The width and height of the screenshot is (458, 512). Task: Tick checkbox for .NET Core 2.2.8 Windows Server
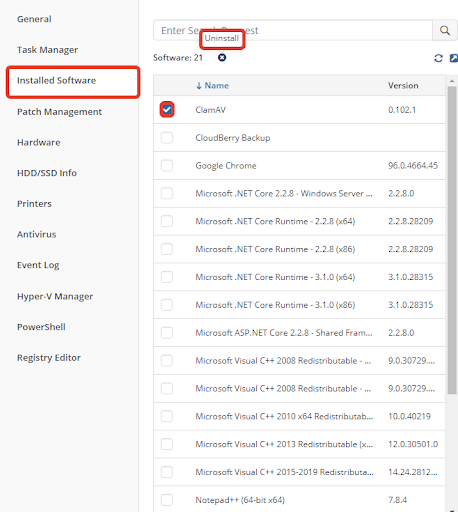(x=167, y=193)
